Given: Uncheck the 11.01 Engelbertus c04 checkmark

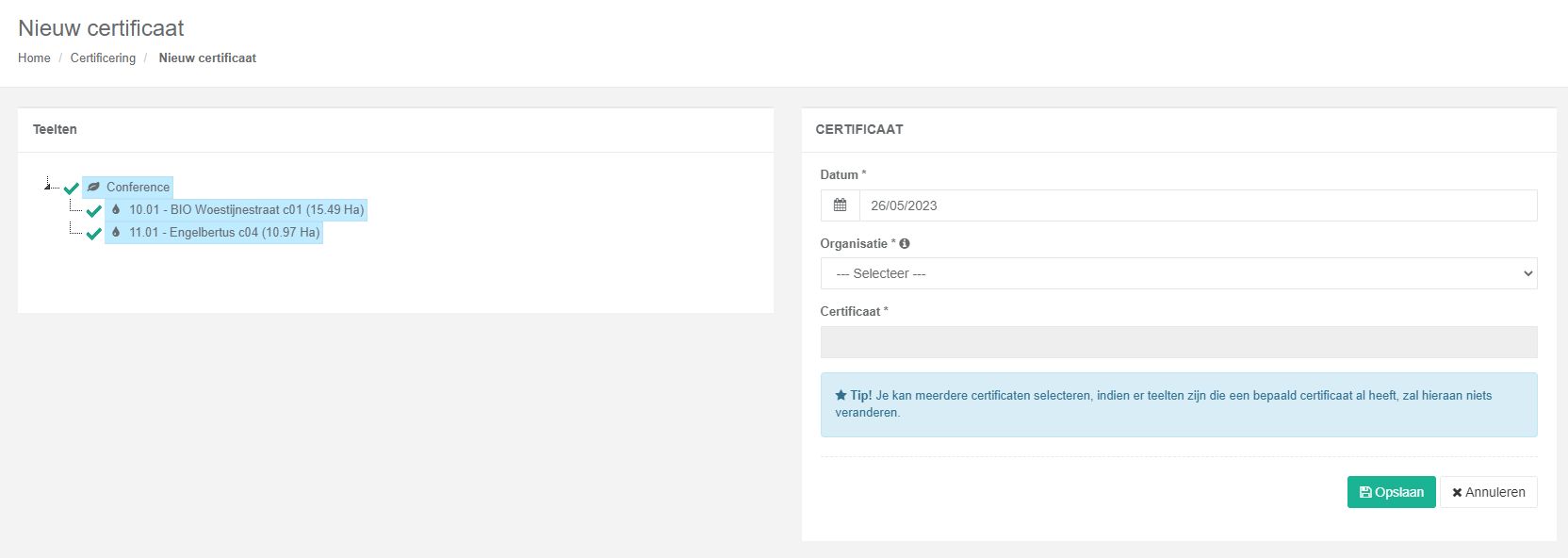Looking at the screenshot, I should [x=93, y=233].
